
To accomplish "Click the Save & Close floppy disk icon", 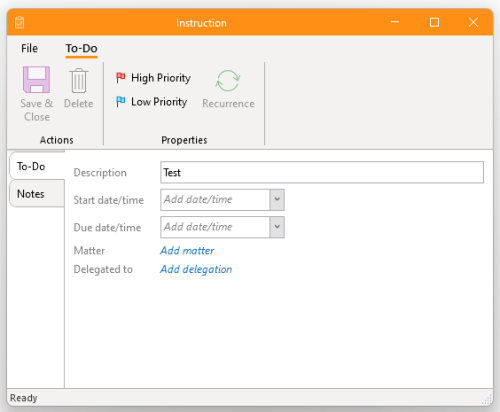I will (36, 79).
